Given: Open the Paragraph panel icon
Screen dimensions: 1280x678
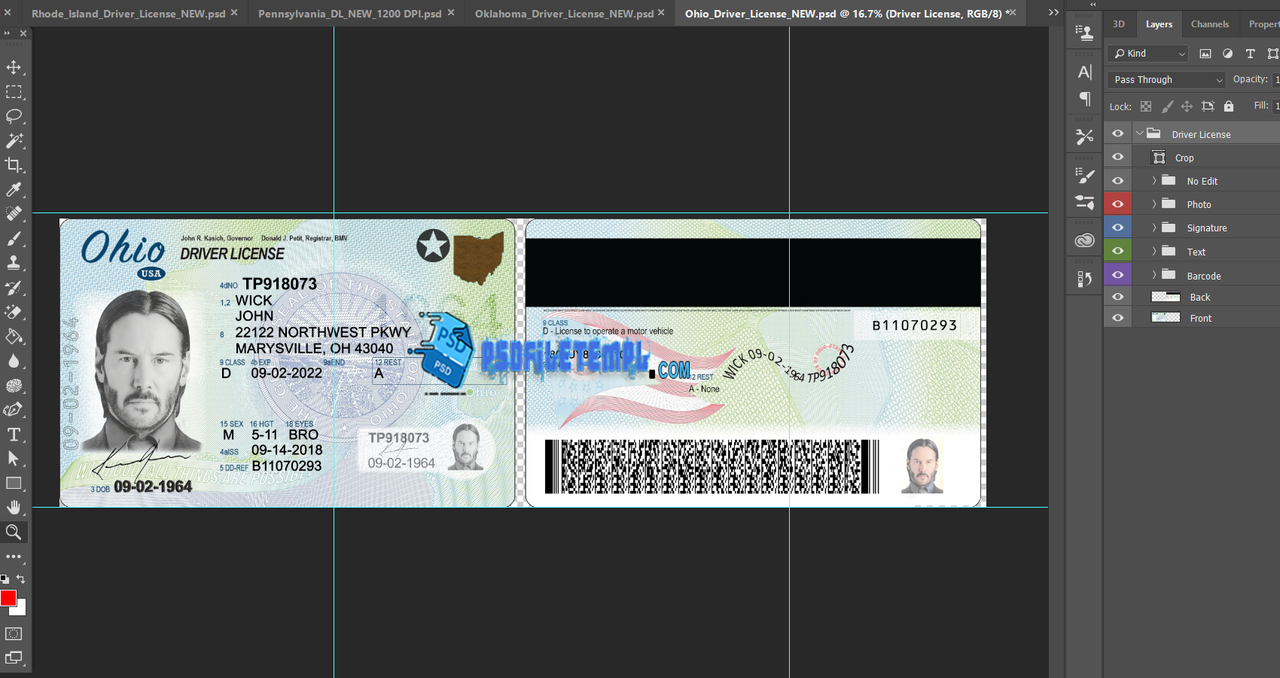Looking at the screenshot, I should click(x=1085, y=98).
